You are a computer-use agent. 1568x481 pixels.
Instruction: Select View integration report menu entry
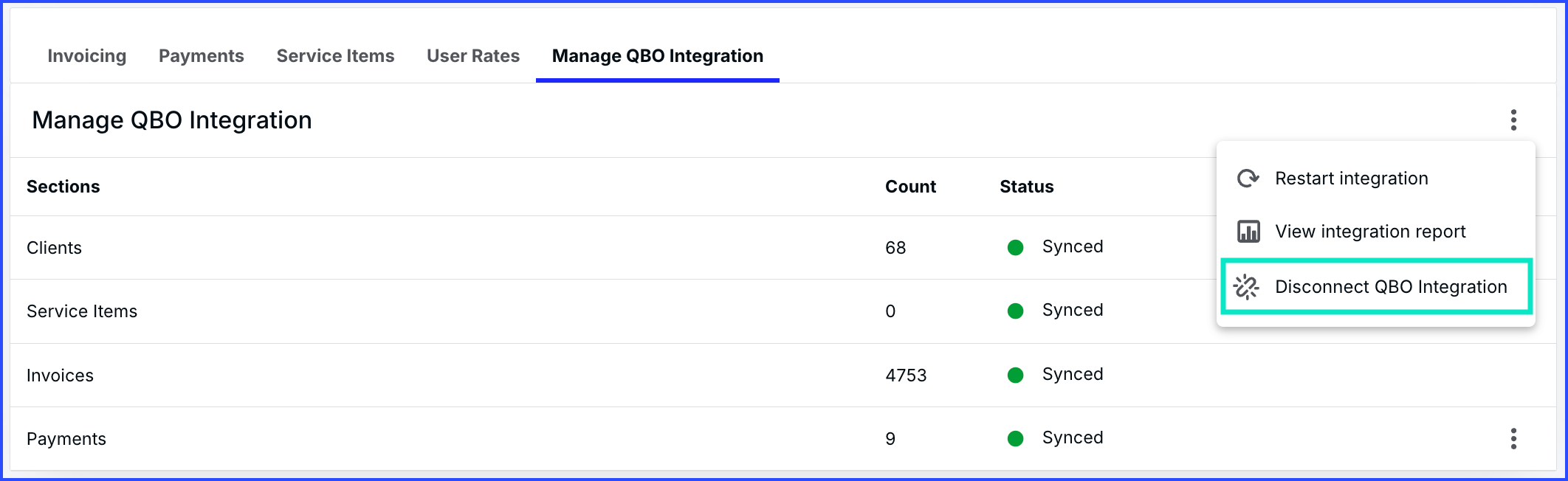point(1376,232)
